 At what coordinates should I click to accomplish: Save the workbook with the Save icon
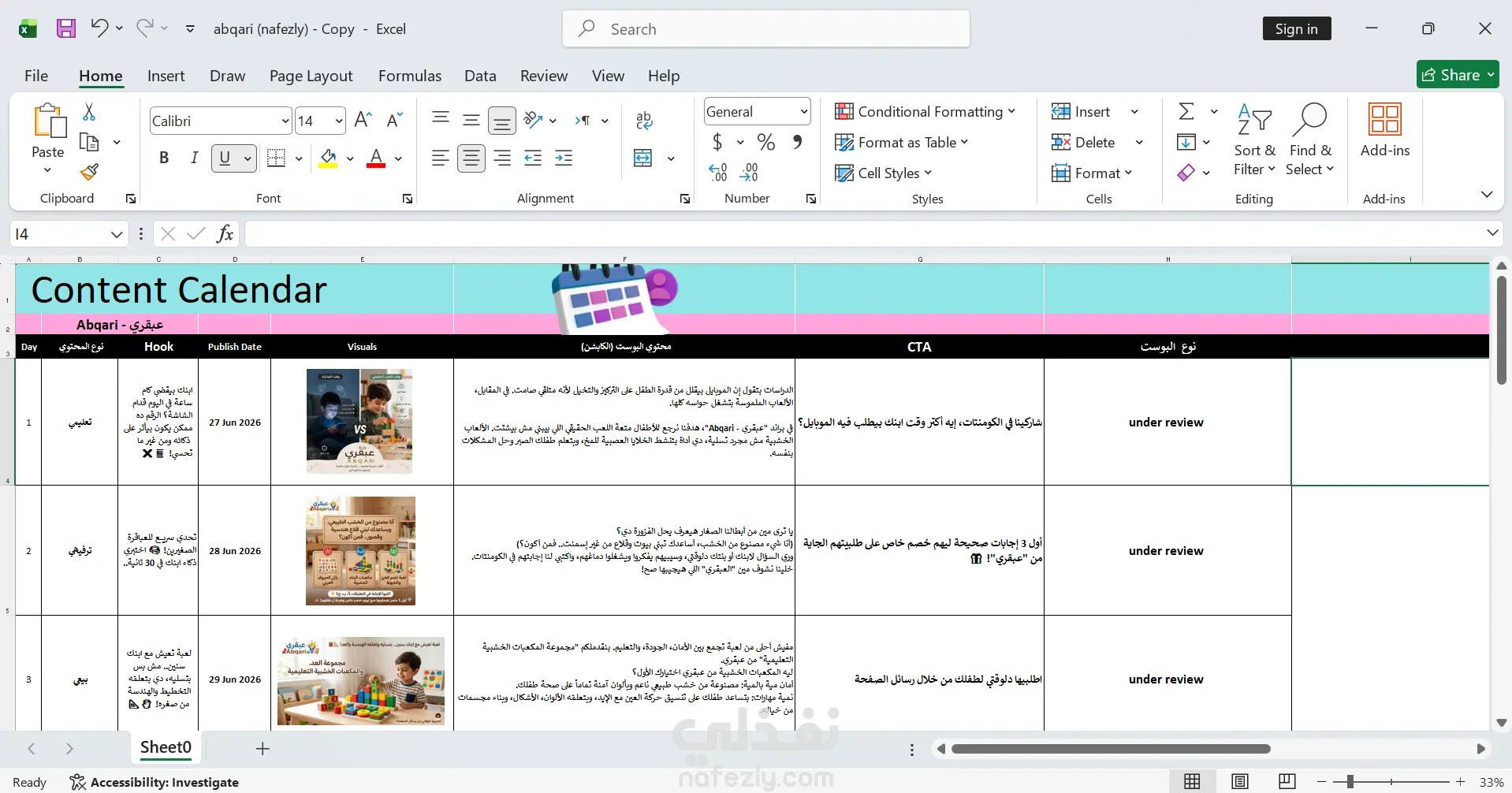click(x=66, y=28)
